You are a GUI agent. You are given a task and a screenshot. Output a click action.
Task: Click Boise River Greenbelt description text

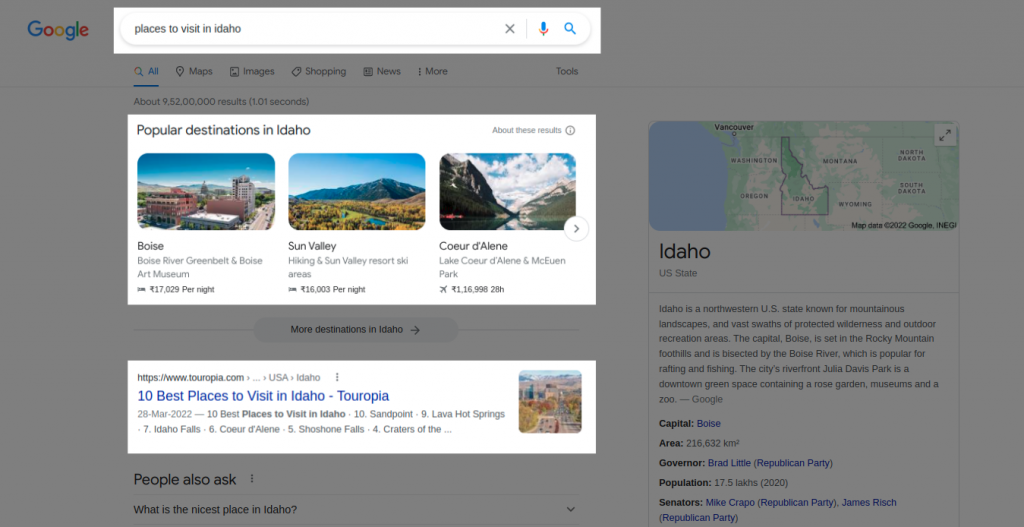[200, 267]
